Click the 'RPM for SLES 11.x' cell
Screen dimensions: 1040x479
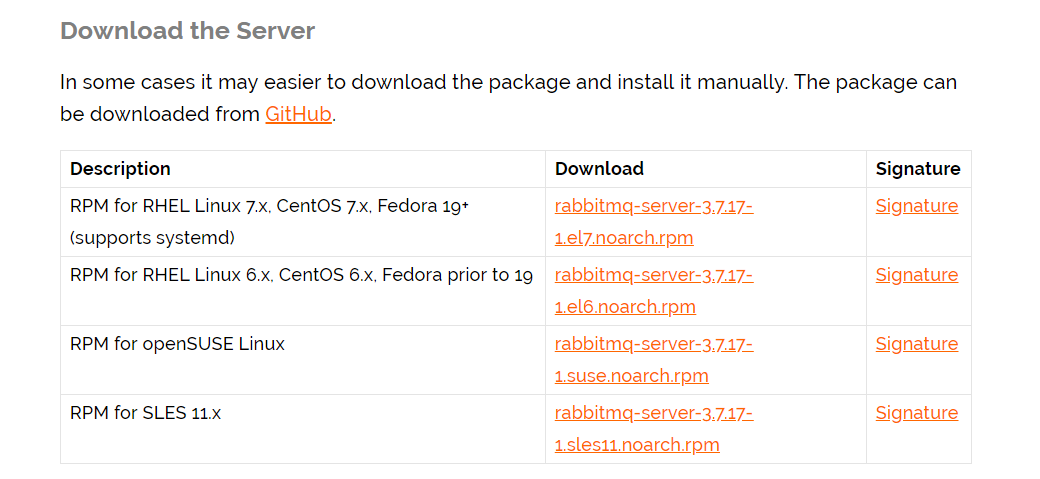pos(145,413)
